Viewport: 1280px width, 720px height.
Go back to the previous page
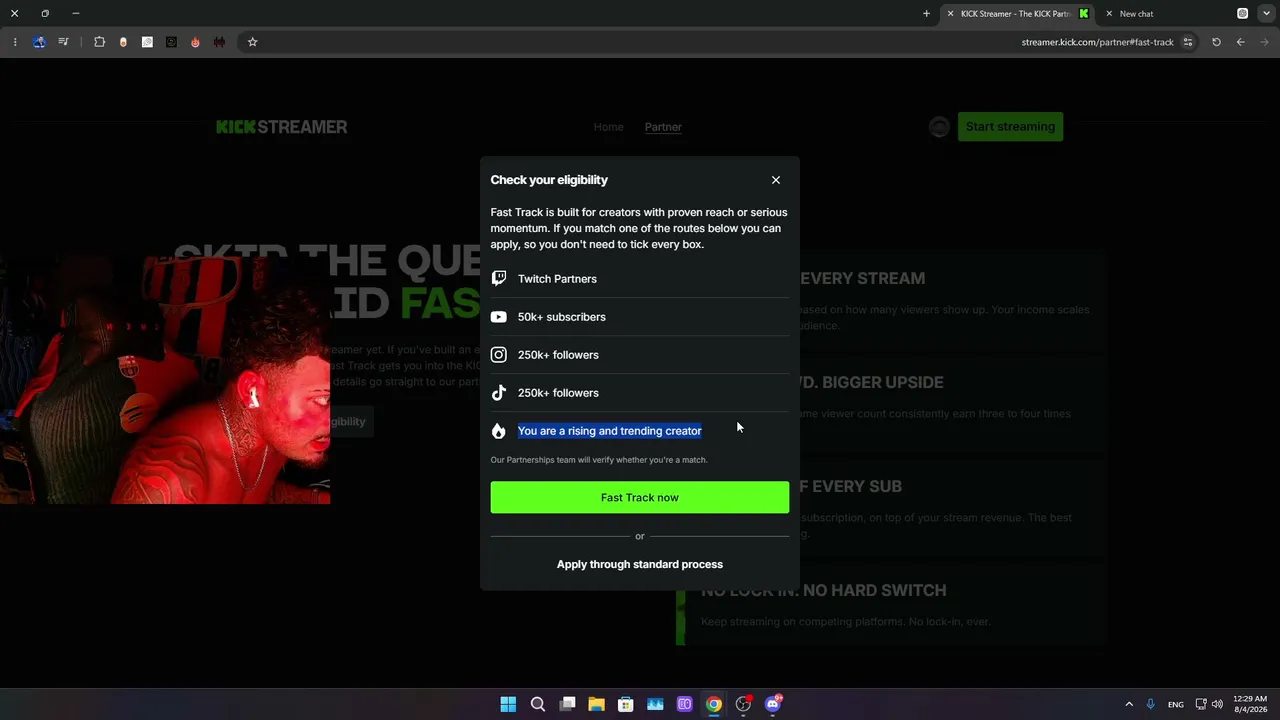(1240, 42)
